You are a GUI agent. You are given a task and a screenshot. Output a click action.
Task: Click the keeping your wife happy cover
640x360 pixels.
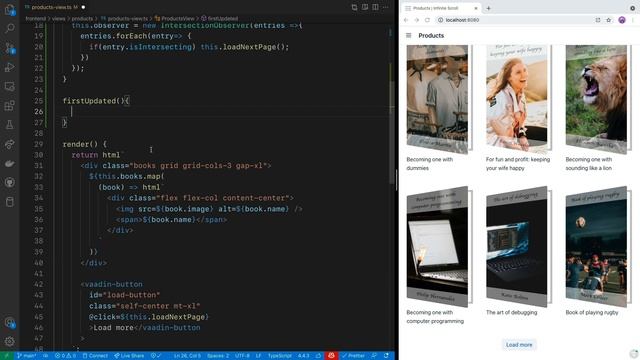(518, 99)
